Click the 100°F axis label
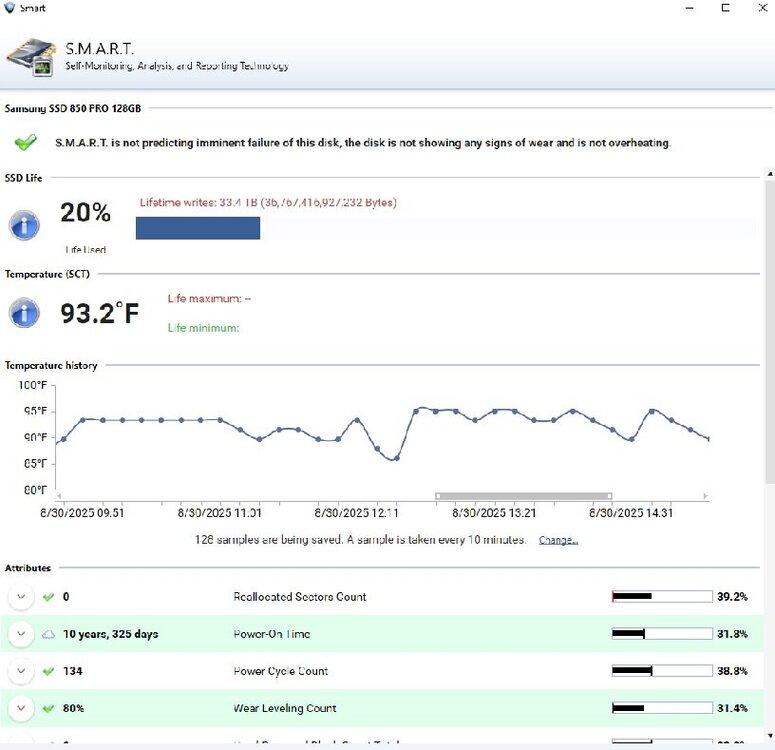 click(x=33, y=385)
